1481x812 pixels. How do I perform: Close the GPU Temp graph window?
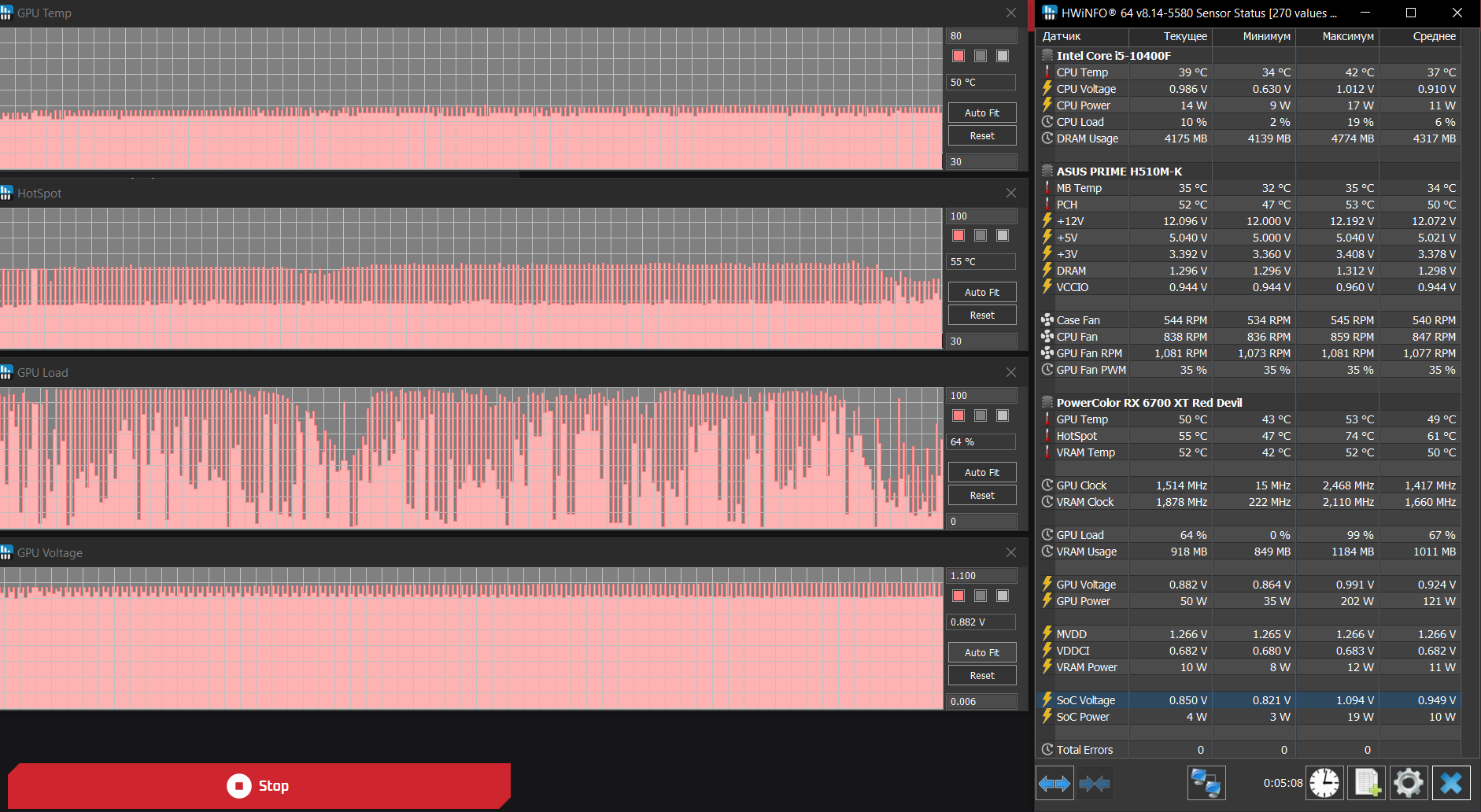(1011, 13)
